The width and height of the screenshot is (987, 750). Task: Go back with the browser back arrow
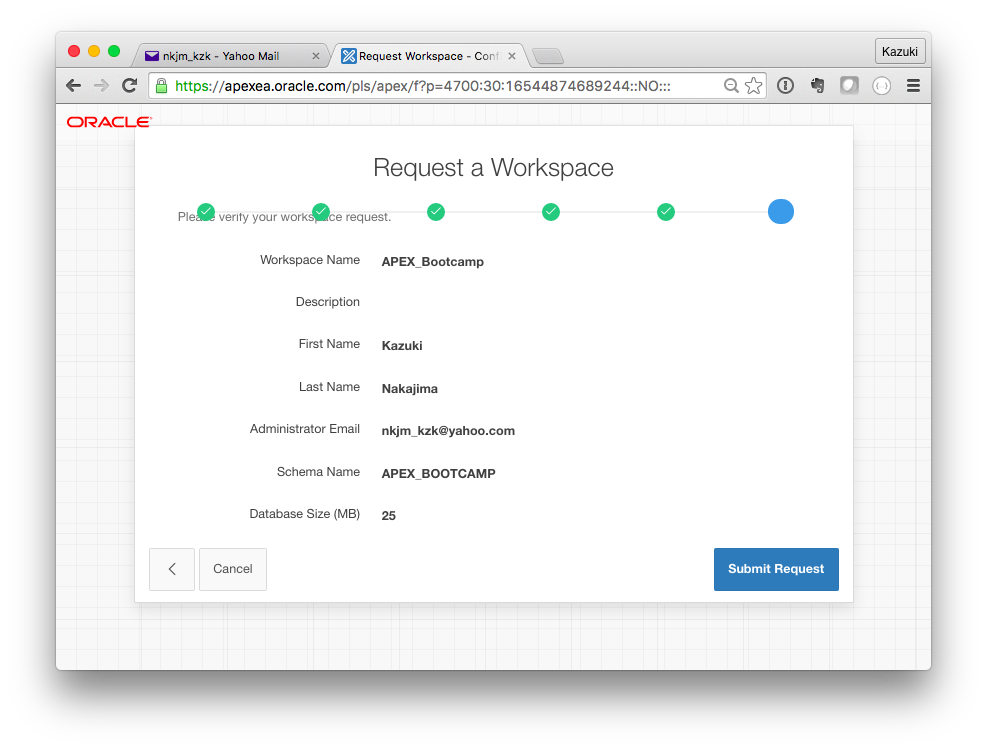tap(74, 86)
